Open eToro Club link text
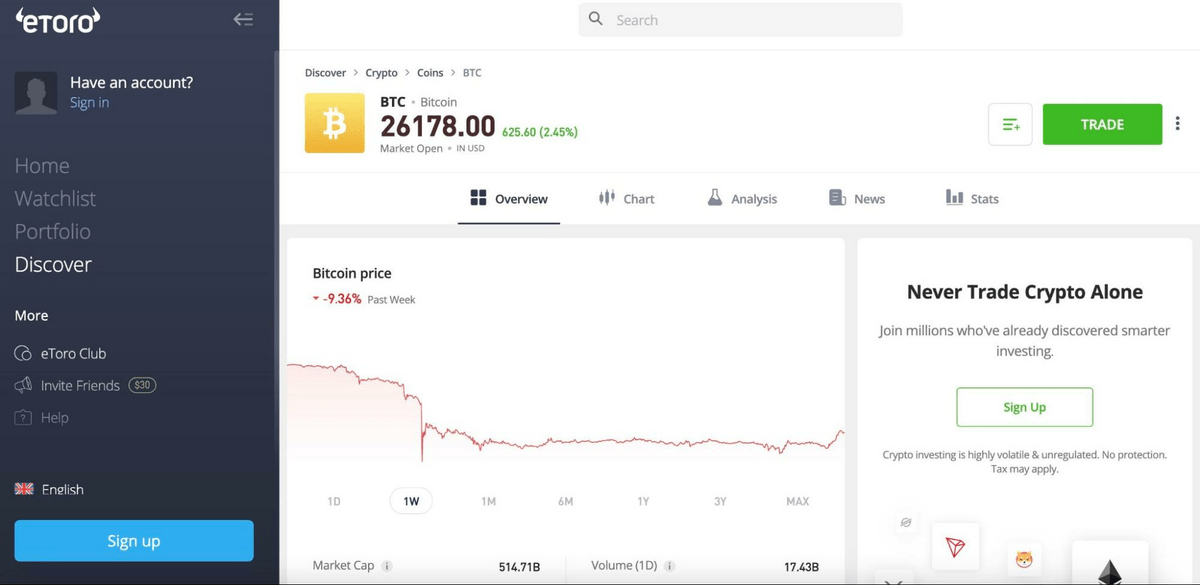Screen dimensions: 1200x585 pos(73,353)
